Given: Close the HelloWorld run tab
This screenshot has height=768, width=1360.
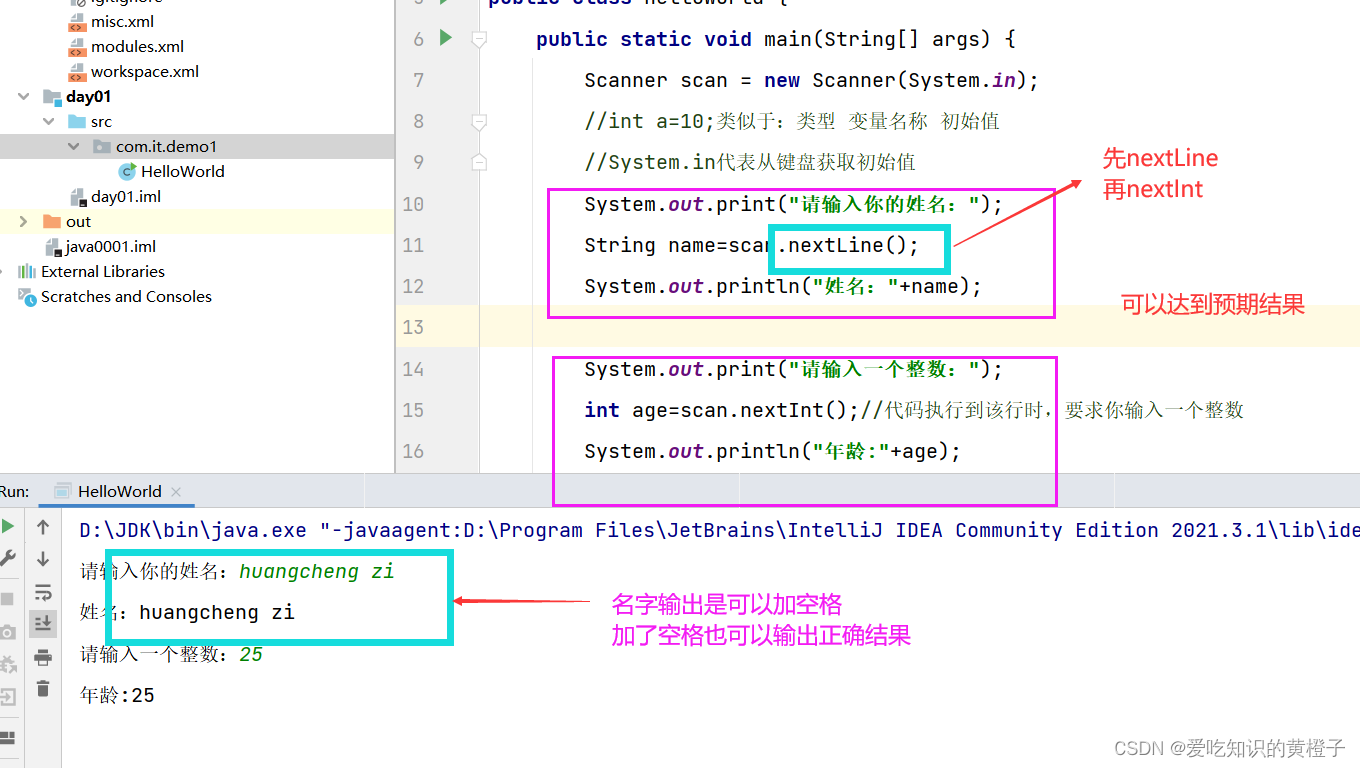Looking at the screenshot, I should pyautogui.click(x=177, y=492).
